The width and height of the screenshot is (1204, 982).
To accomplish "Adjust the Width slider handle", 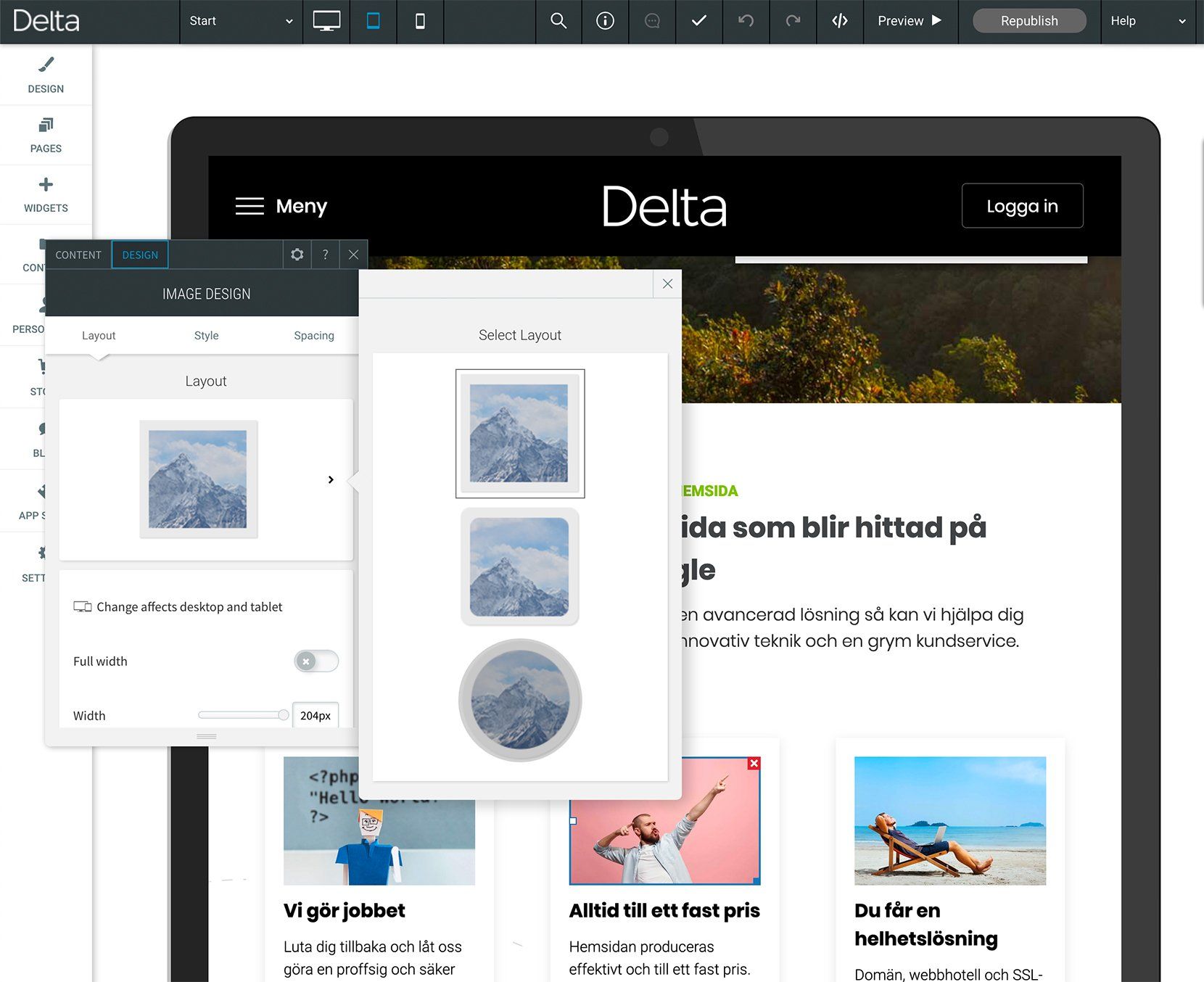I will (x=283, y=715).
